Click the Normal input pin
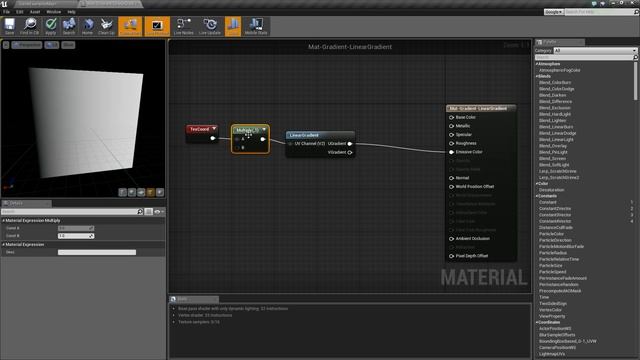Viewport: 640px width, 360px height. tap(451, 178)
